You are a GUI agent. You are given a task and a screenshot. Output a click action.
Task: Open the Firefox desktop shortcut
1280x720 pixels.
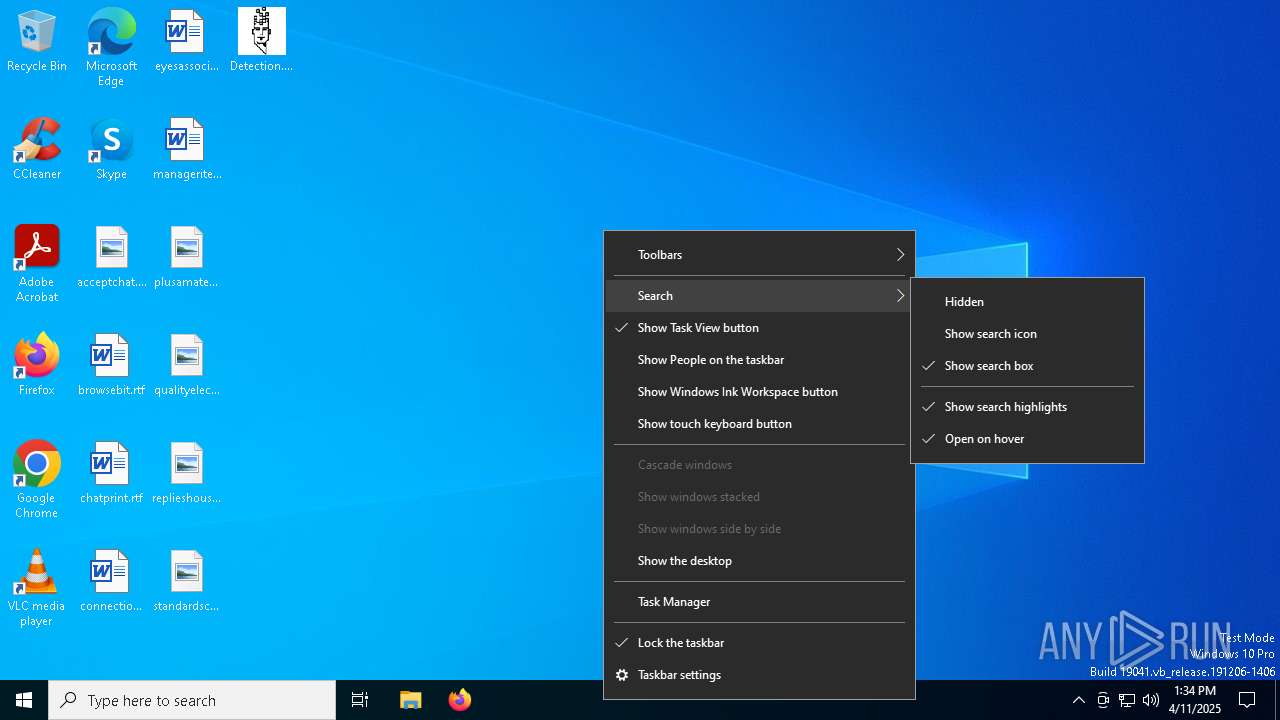[37, 365]
